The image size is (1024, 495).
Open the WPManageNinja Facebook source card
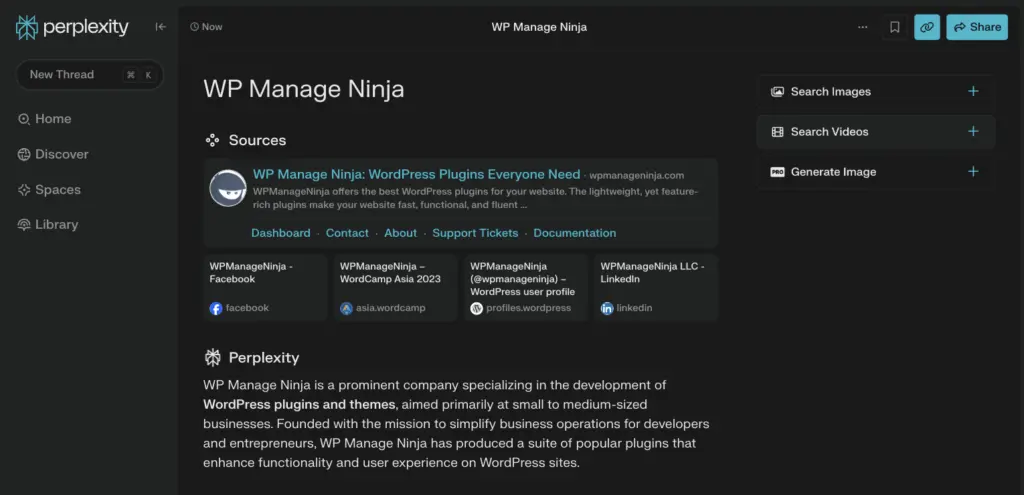(x=265, y=287)
